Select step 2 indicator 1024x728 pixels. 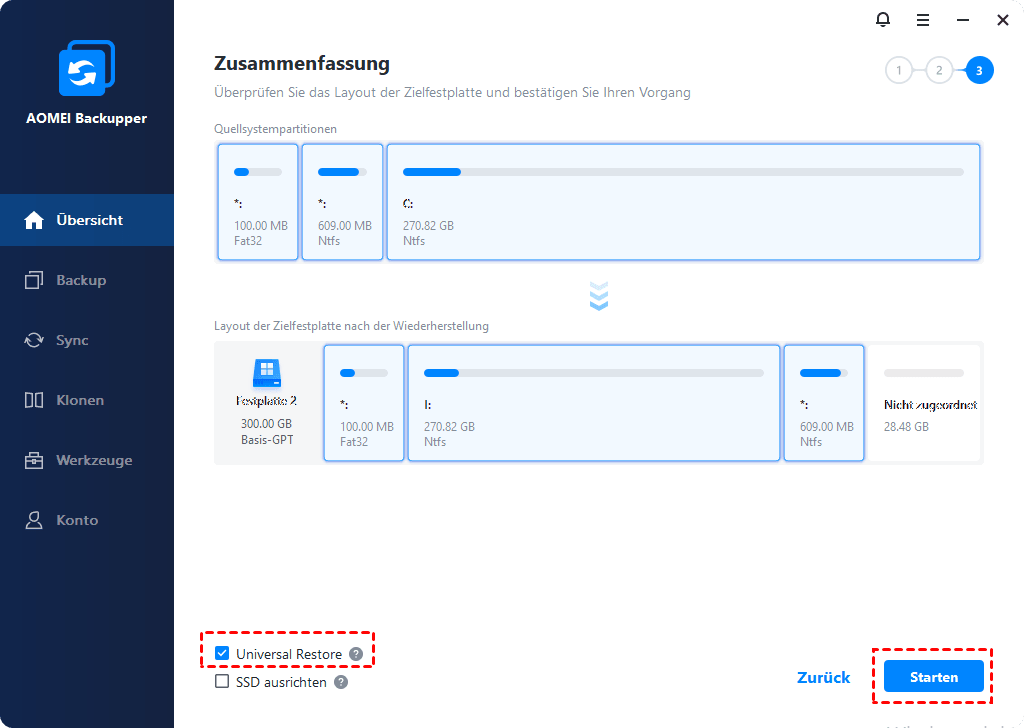click(939, 71)
